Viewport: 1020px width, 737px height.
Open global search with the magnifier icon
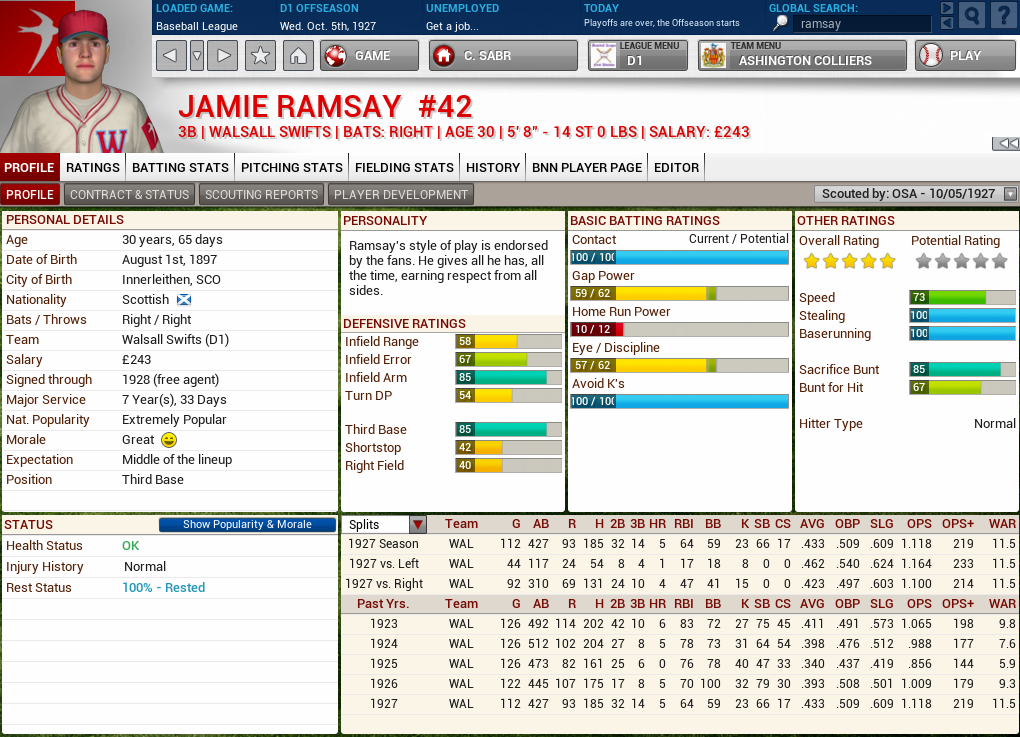point(971,16)
